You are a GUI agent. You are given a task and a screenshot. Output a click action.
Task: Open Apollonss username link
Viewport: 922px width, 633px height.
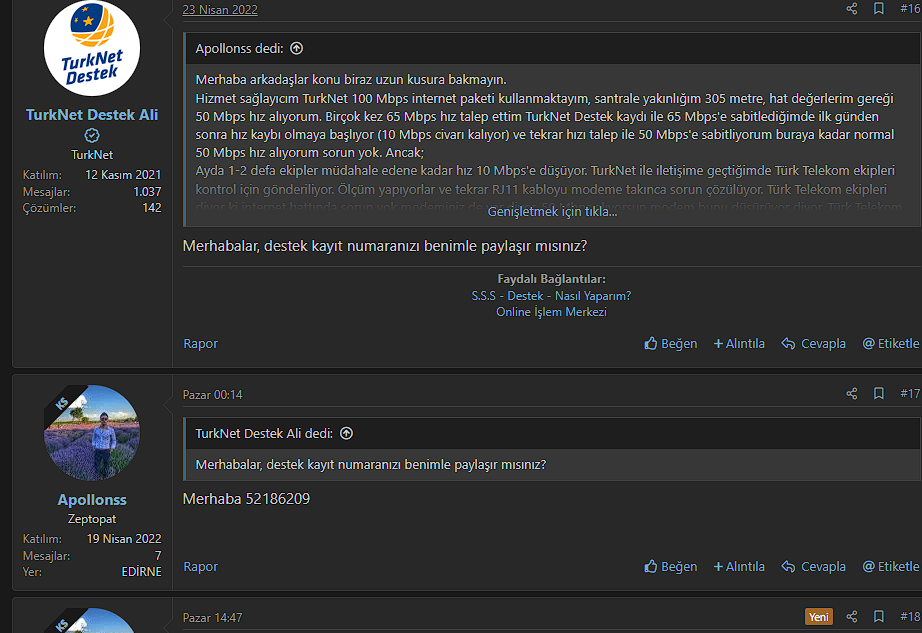click(x=92, y=500)
